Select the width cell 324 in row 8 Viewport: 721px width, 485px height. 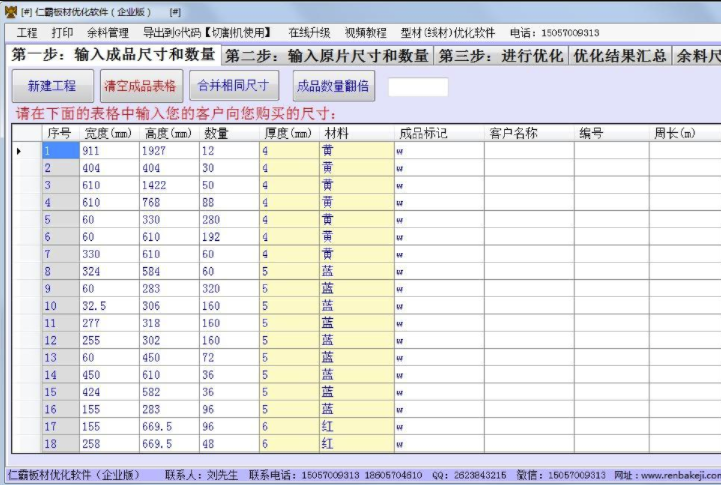click(x=109, y=271)
